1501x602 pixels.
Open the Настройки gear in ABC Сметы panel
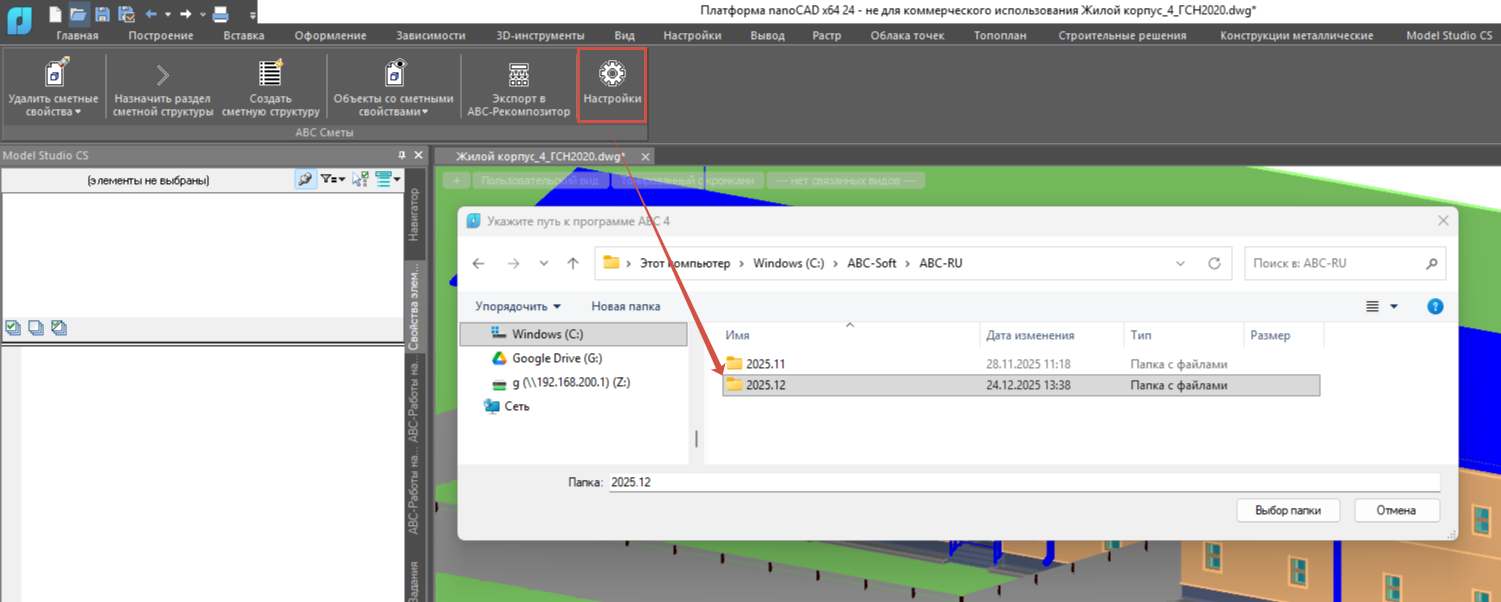612,85
